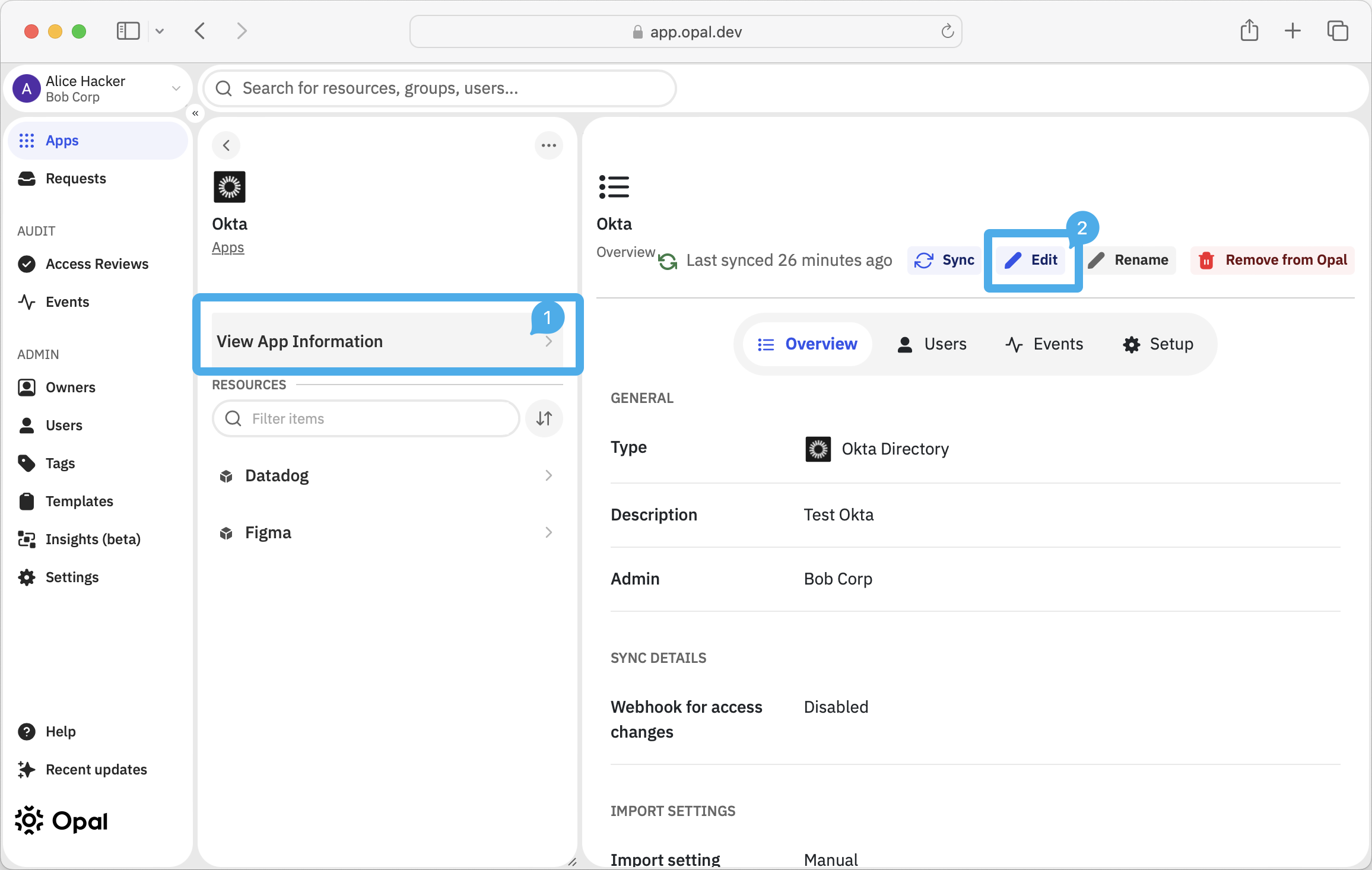
Task: Go forward with Safari forward arrow
Action: 242,31
